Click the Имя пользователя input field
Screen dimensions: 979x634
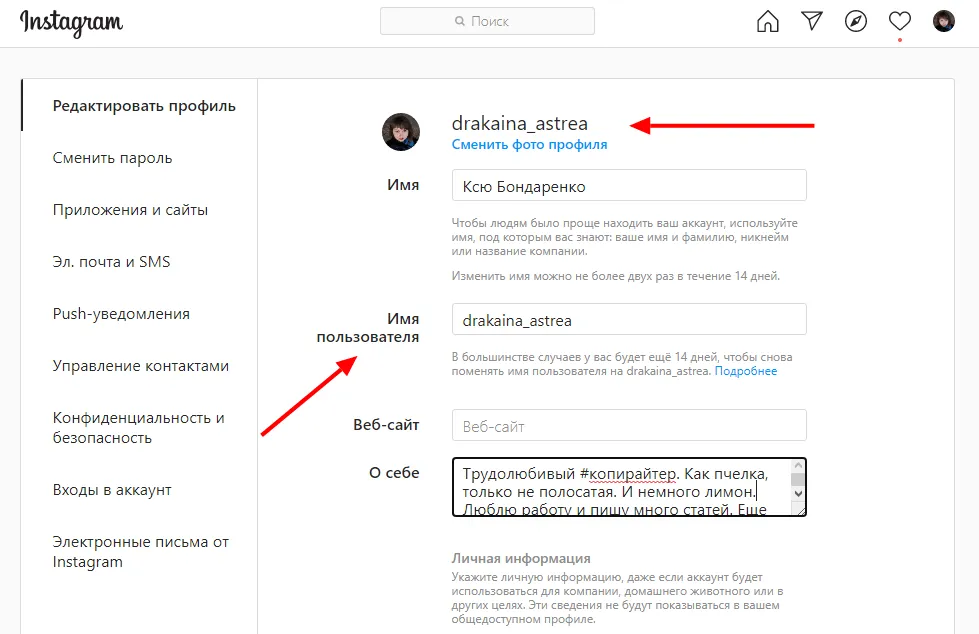point(629,319)
